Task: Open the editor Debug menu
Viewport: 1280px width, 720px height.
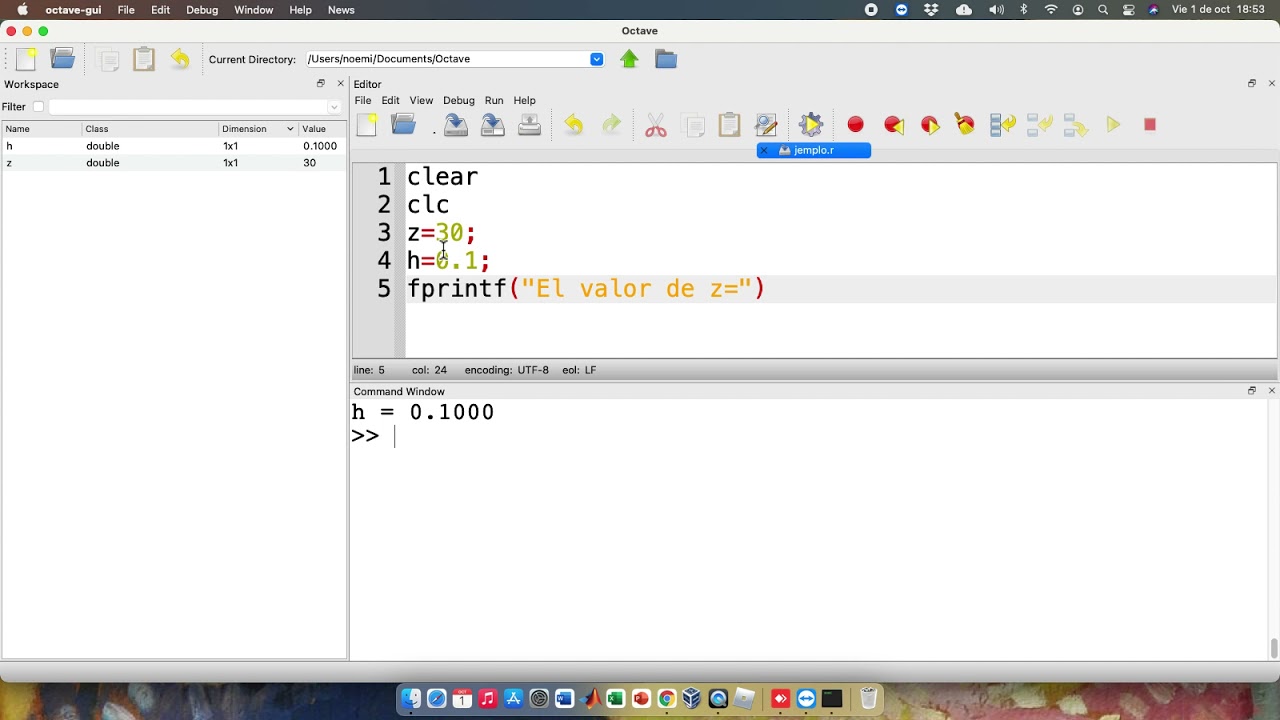Action: pos(459,100)
